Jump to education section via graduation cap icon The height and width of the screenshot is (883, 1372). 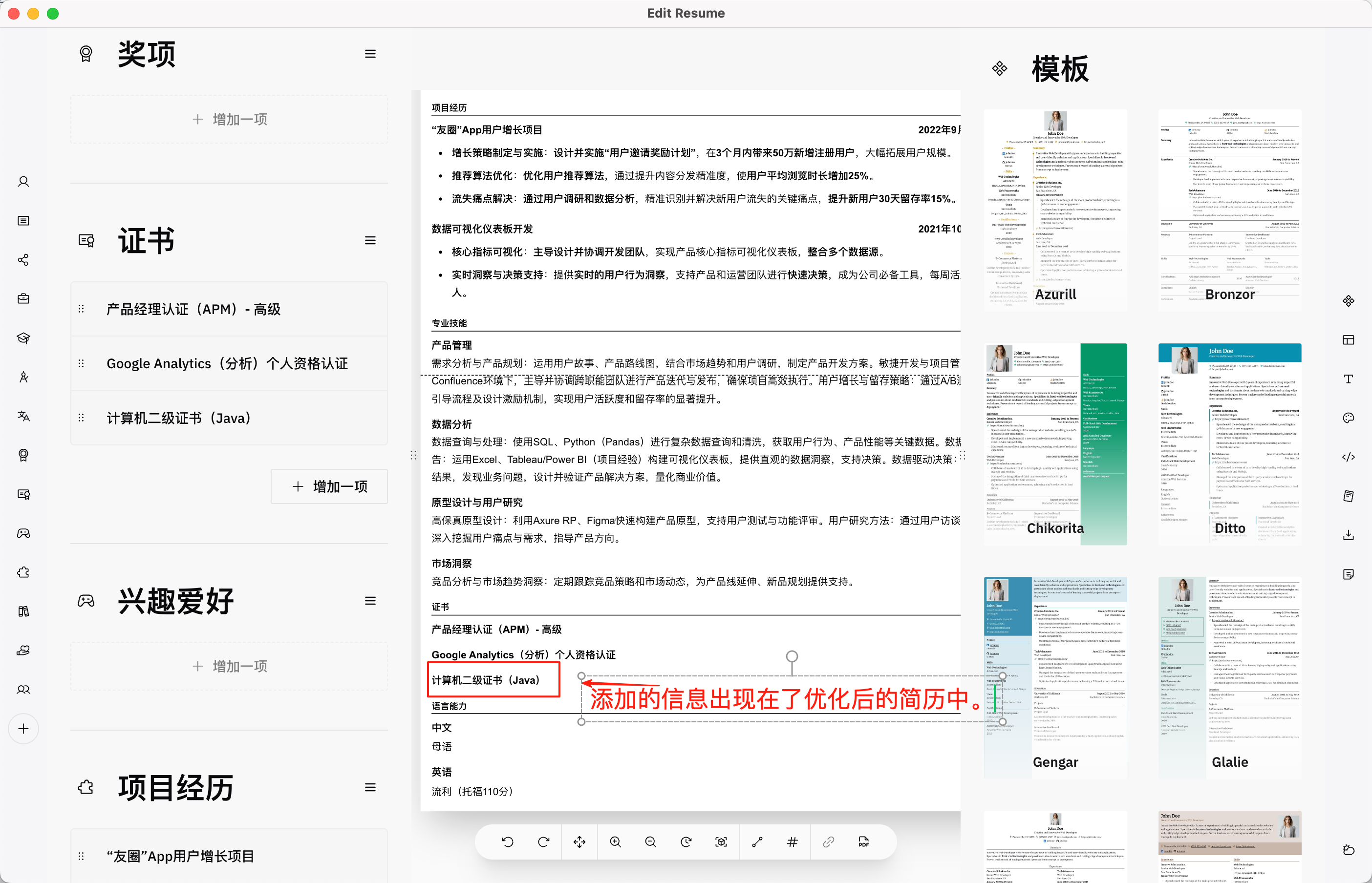coord(23,338)
